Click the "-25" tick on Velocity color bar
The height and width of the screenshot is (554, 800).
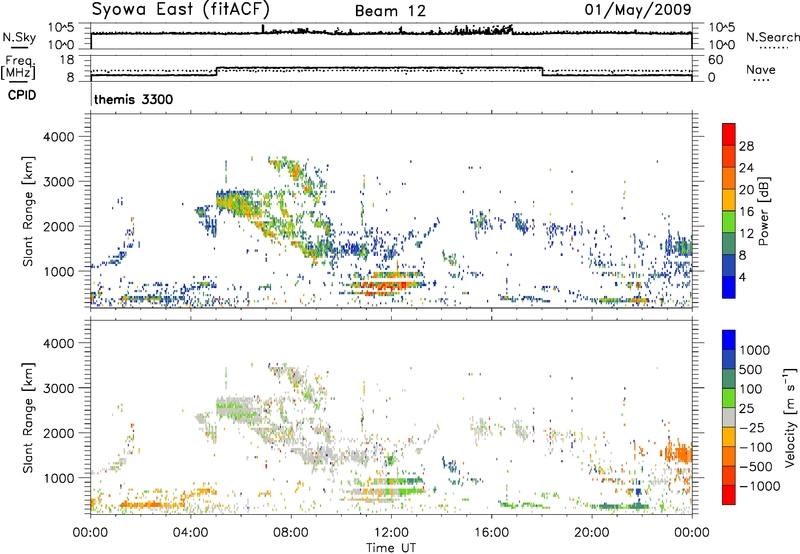(x=752, y=427)
